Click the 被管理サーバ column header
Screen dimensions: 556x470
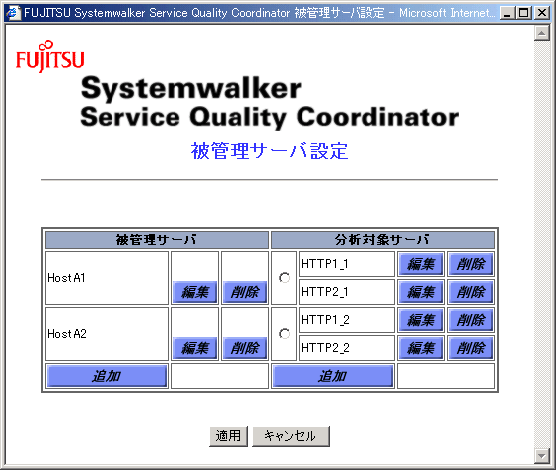click(157, 240)
